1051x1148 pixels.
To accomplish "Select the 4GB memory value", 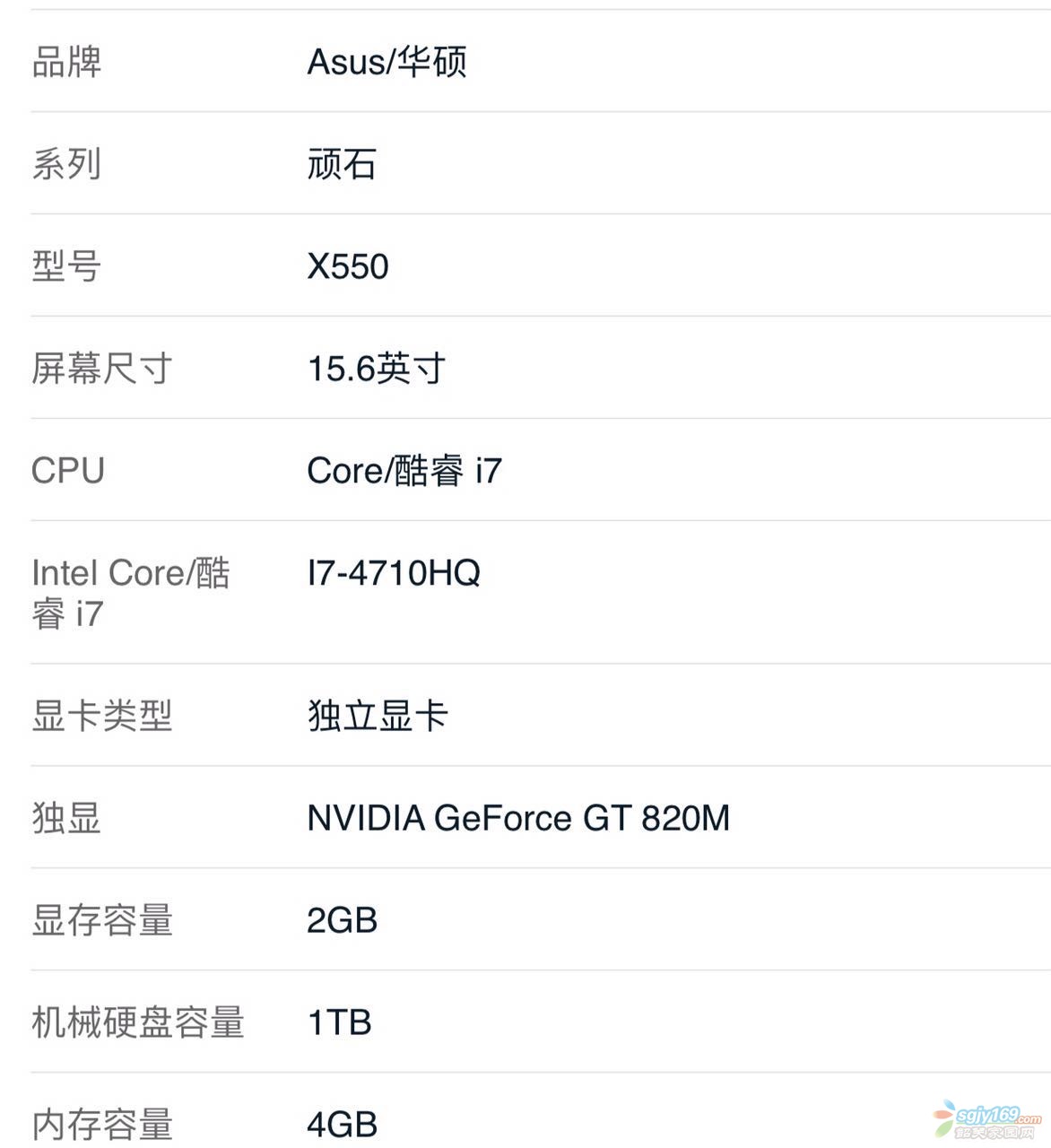I will [x=342, y=1125].
